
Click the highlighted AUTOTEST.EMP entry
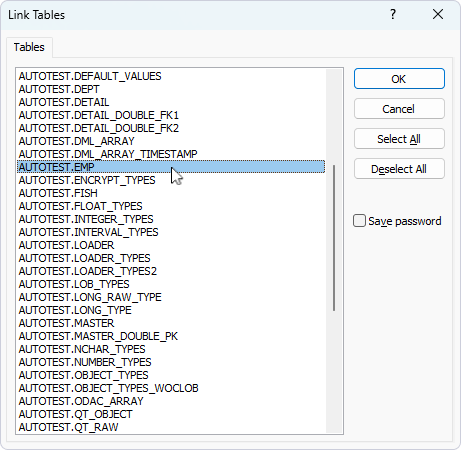(171, 167)
